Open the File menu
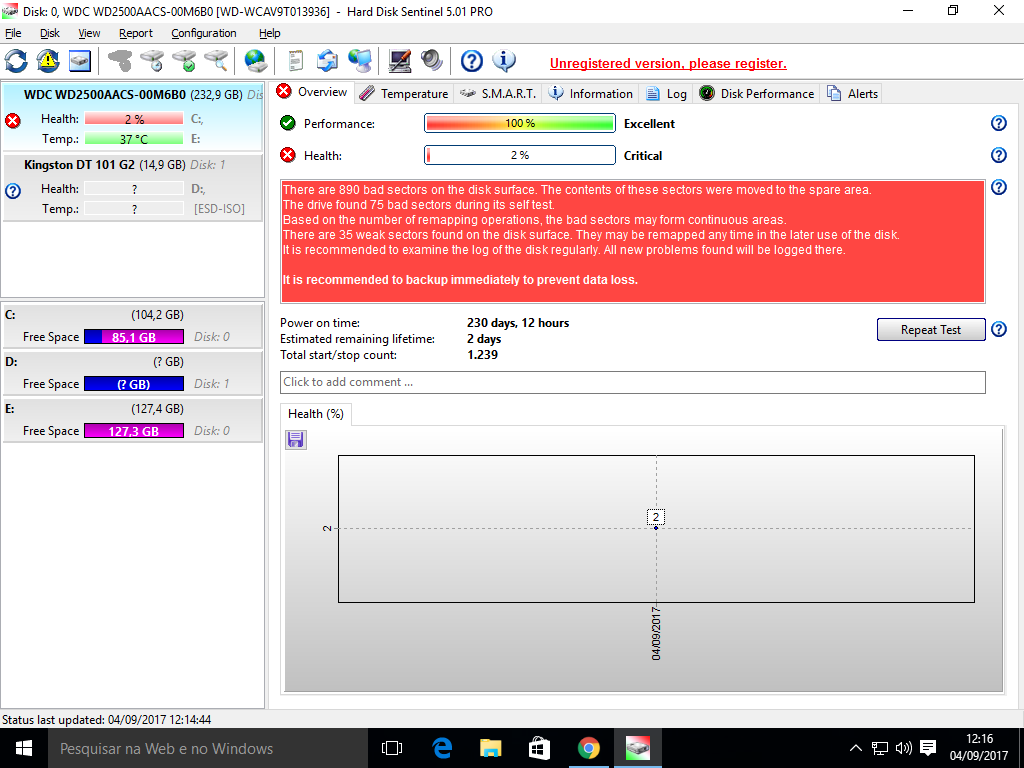This screenshot has width=1024, height=768. pyautogui.click(x=13, y=33)
